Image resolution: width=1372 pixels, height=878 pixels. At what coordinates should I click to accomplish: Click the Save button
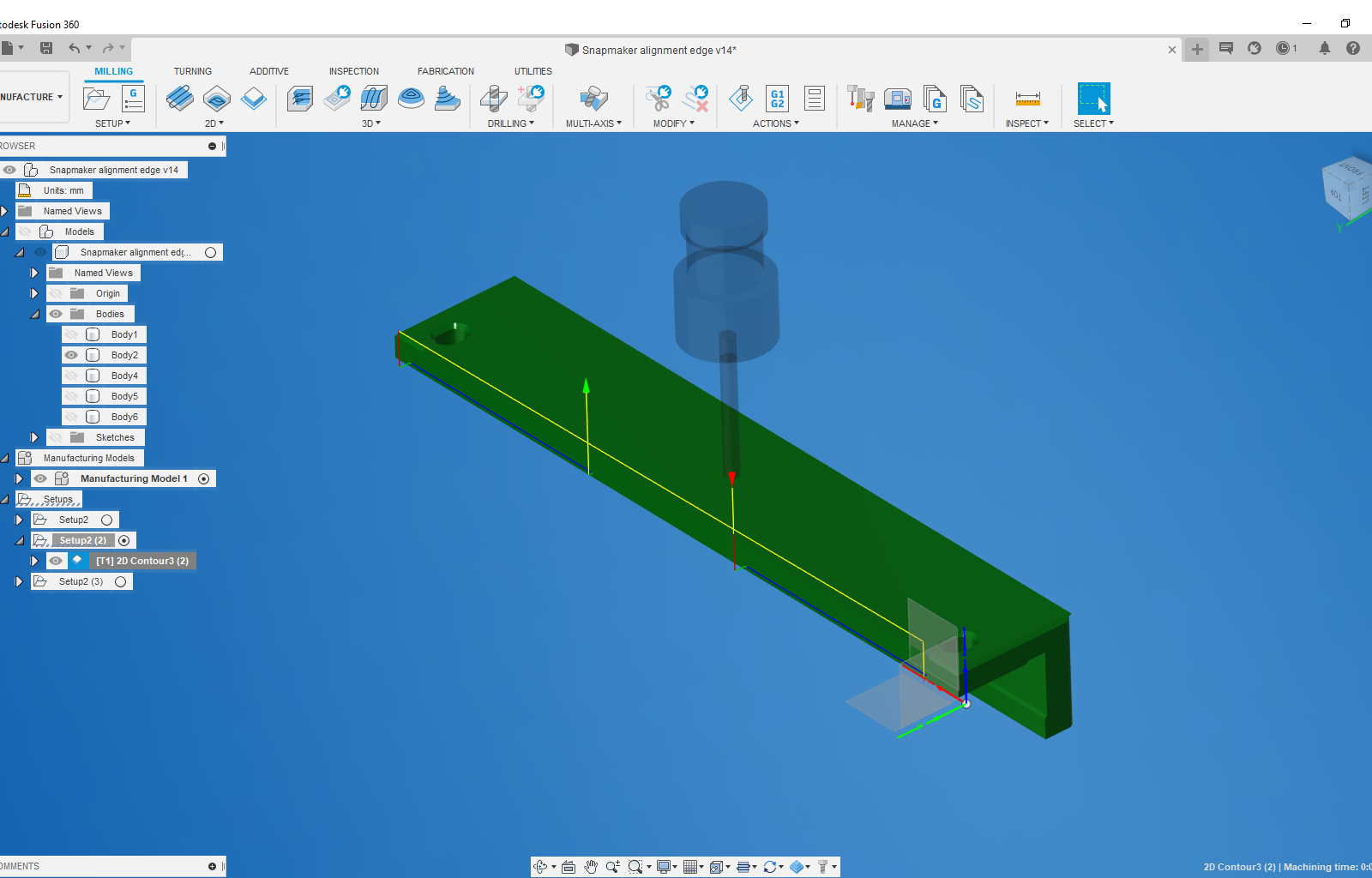(46, 48)
